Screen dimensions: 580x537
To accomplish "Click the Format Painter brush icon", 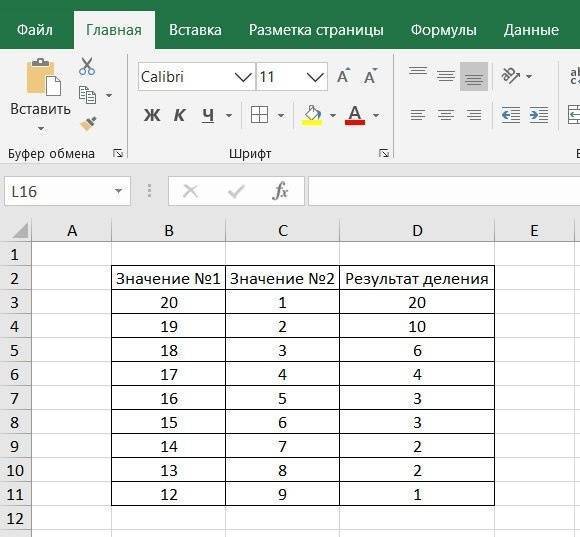I will click(88, 124).
